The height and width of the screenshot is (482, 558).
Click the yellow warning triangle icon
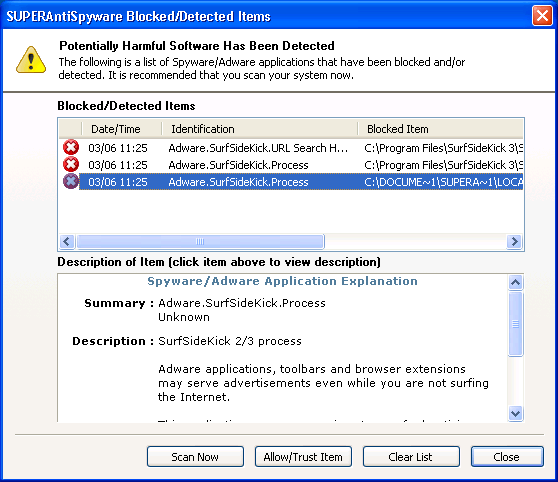point(31,60)
